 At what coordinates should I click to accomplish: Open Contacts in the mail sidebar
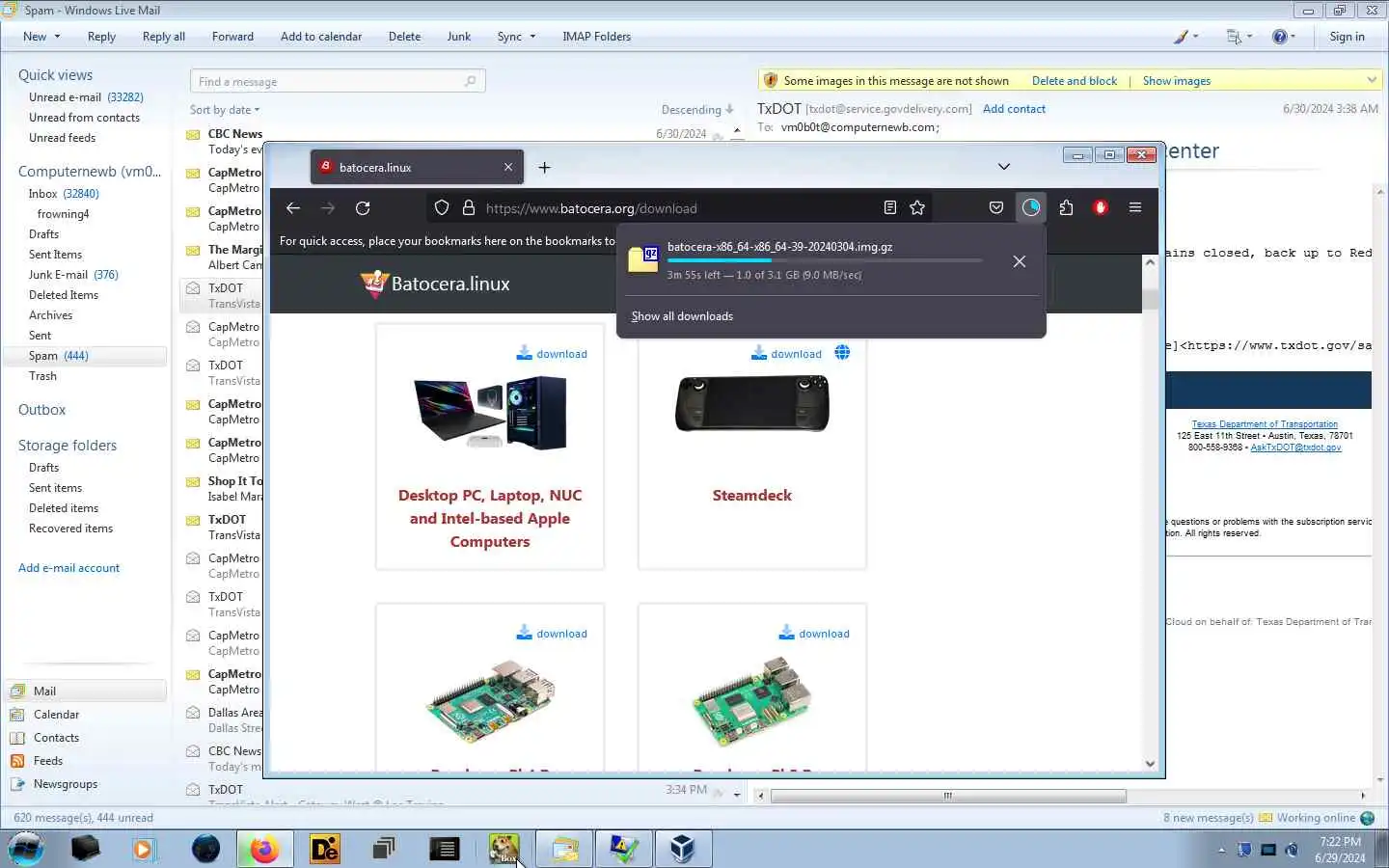click(56, 738)
